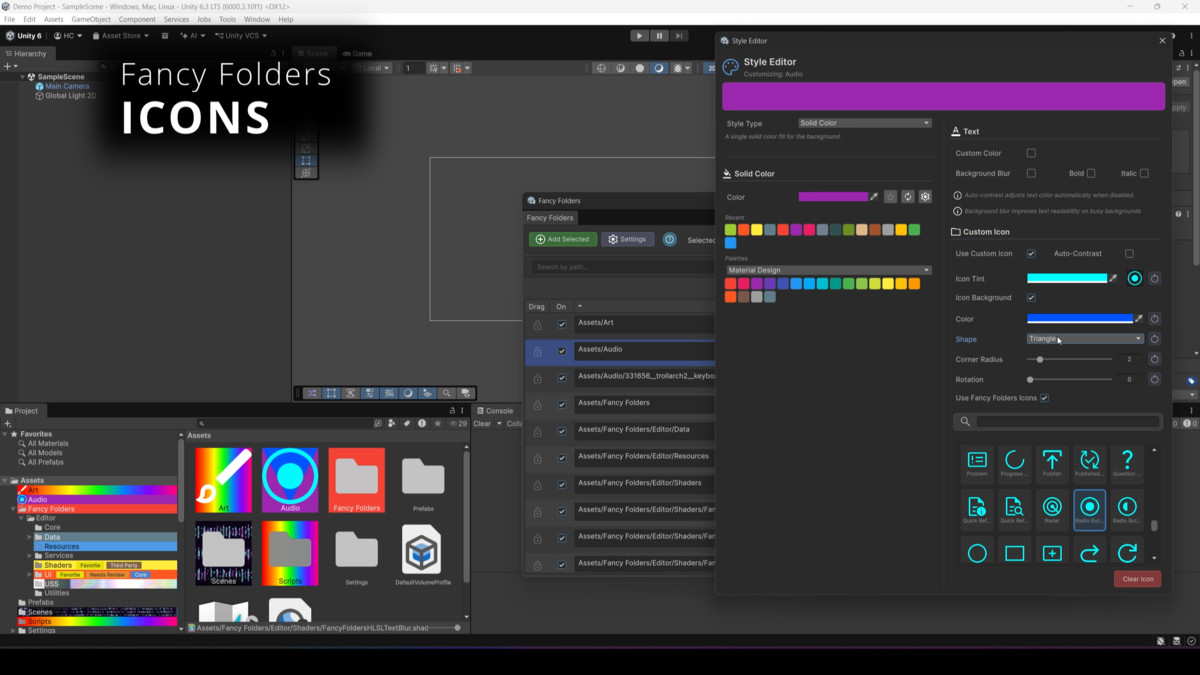Collapse the Fancy Folders tree node
Viewport: 1200px width, 675px height.
point(14,509)
